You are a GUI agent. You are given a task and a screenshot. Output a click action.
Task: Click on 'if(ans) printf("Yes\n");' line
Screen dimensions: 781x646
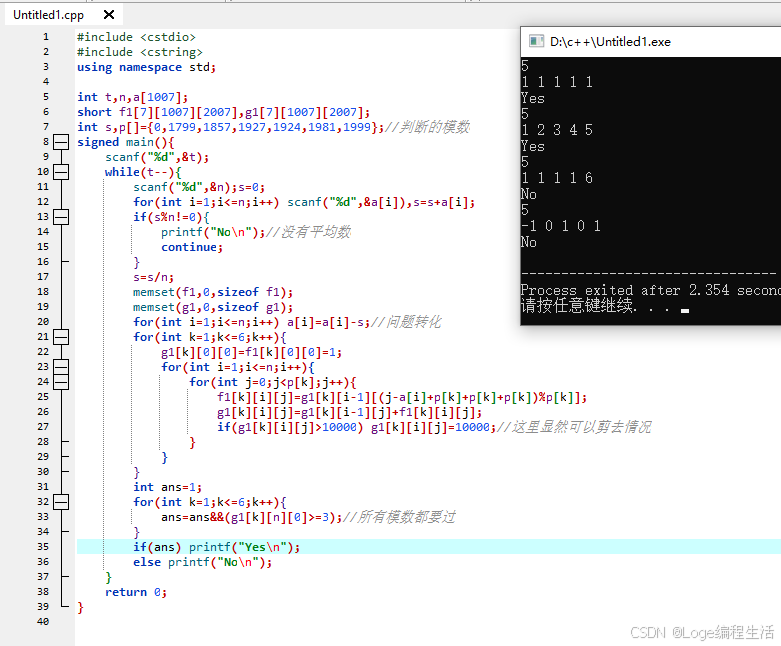217,547
